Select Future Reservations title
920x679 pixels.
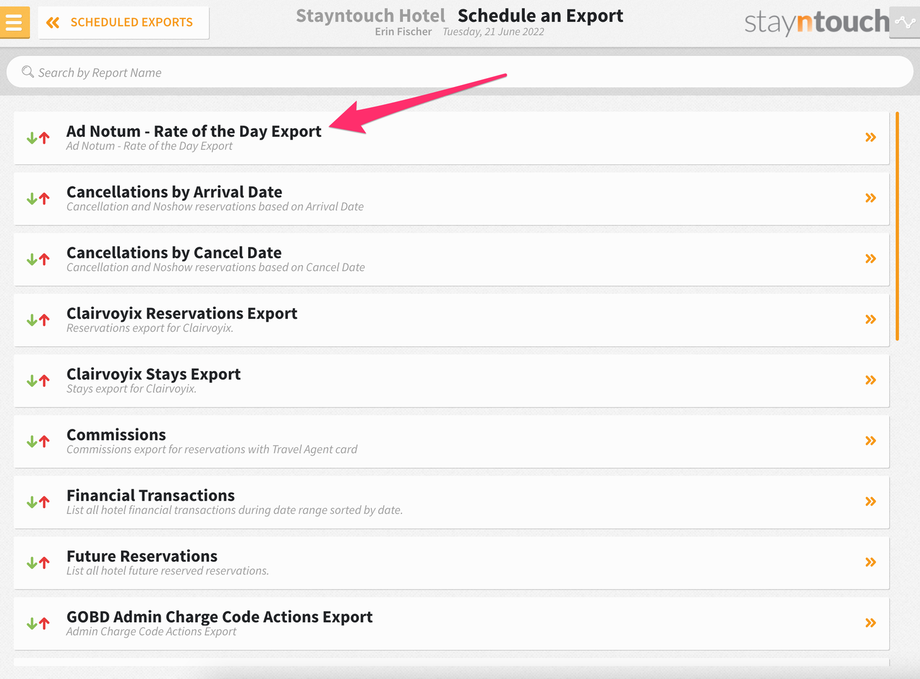142,556
